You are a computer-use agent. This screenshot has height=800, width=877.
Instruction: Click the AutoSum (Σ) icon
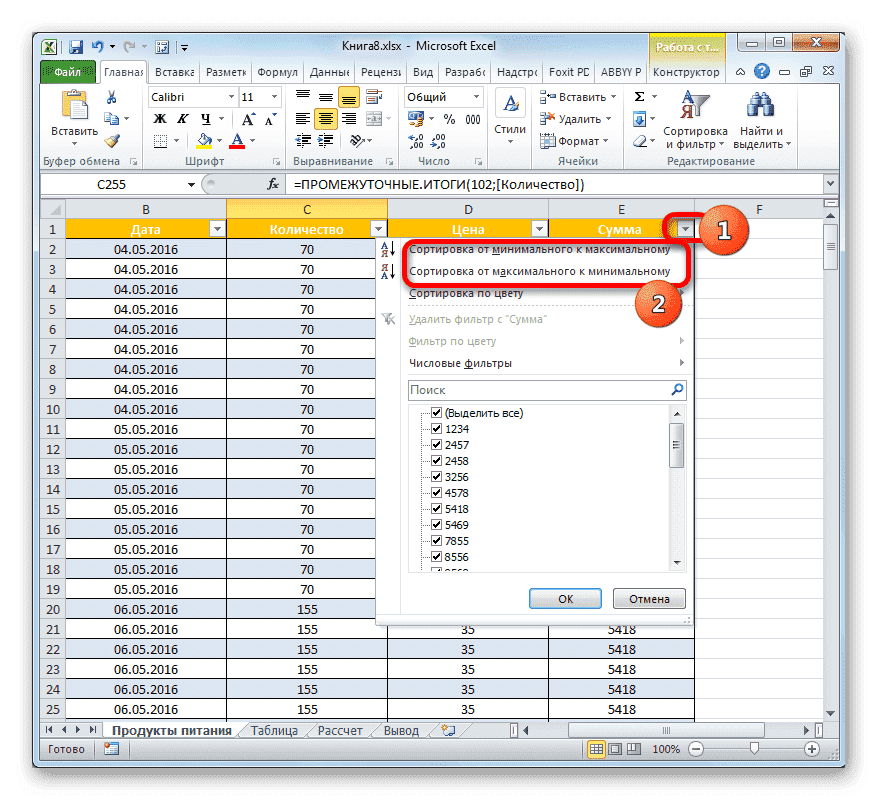click(x=641, y=96)
